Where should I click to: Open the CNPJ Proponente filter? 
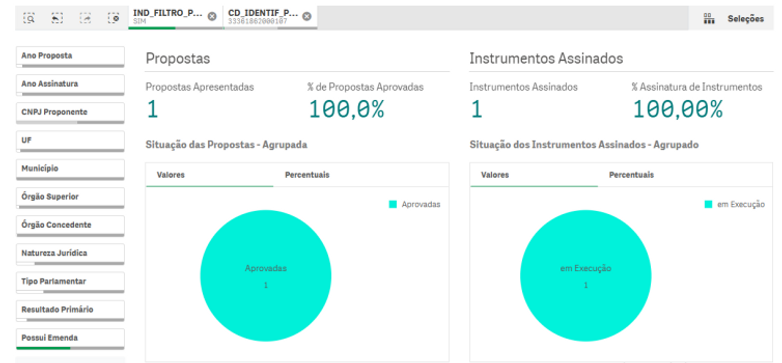click(70, 113)
